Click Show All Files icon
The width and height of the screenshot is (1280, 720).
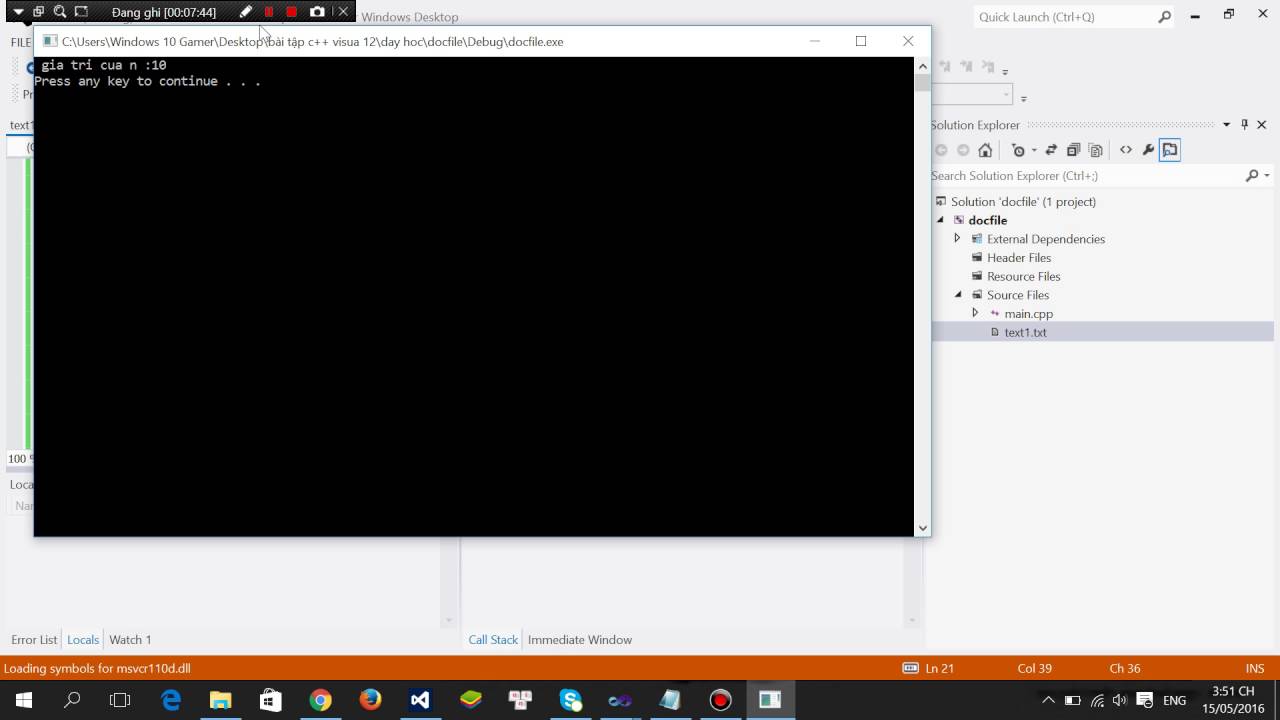click(1096, 150)
